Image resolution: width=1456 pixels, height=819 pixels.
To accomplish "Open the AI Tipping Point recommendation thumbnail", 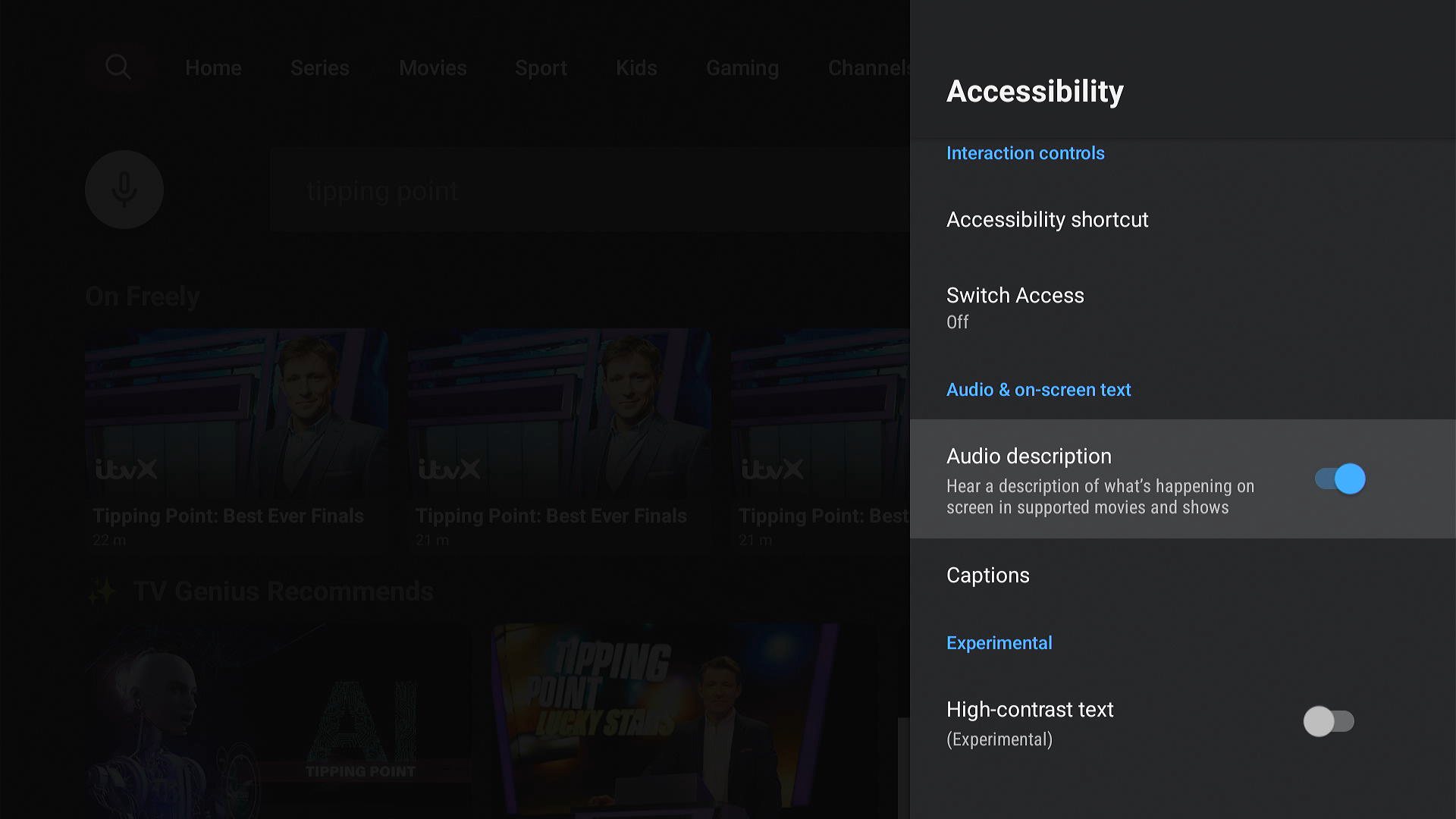I will pos(278,721).
